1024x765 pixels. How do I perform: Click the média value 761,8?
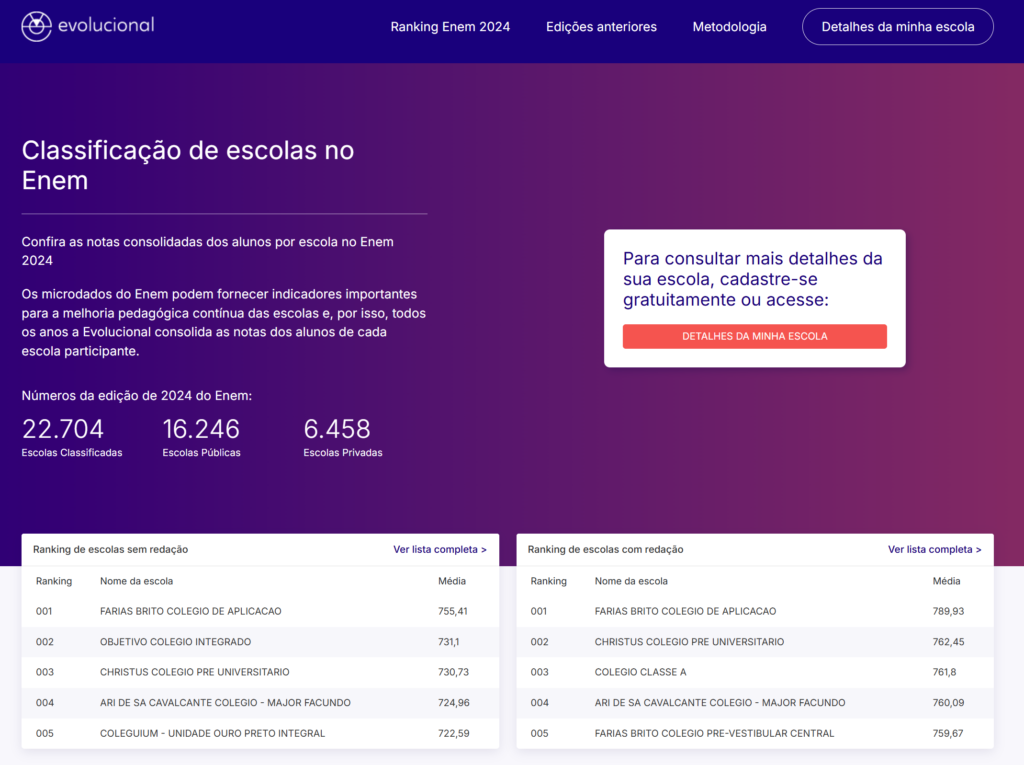tap(944, 672)
